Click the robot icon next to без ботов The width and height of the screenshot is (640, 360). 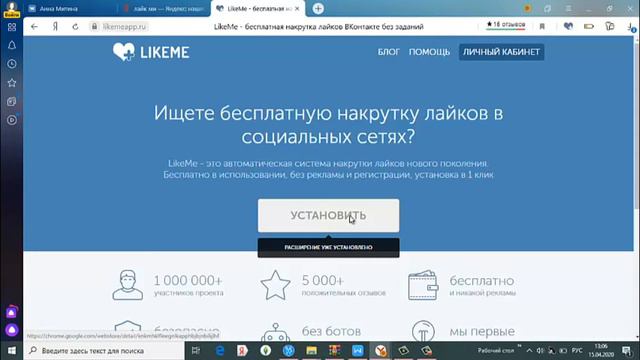pos(276,332)
